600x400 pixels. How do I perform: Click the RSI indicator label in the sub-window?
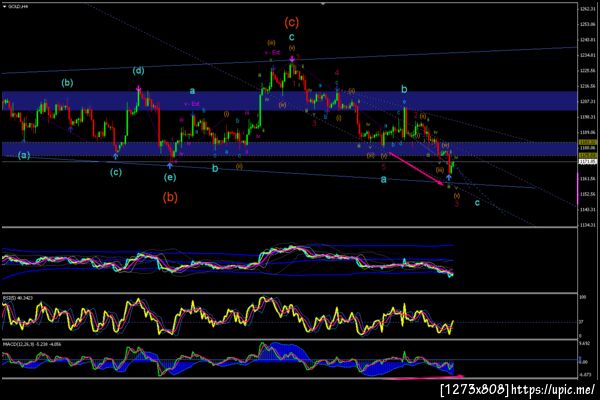[18, 298]
